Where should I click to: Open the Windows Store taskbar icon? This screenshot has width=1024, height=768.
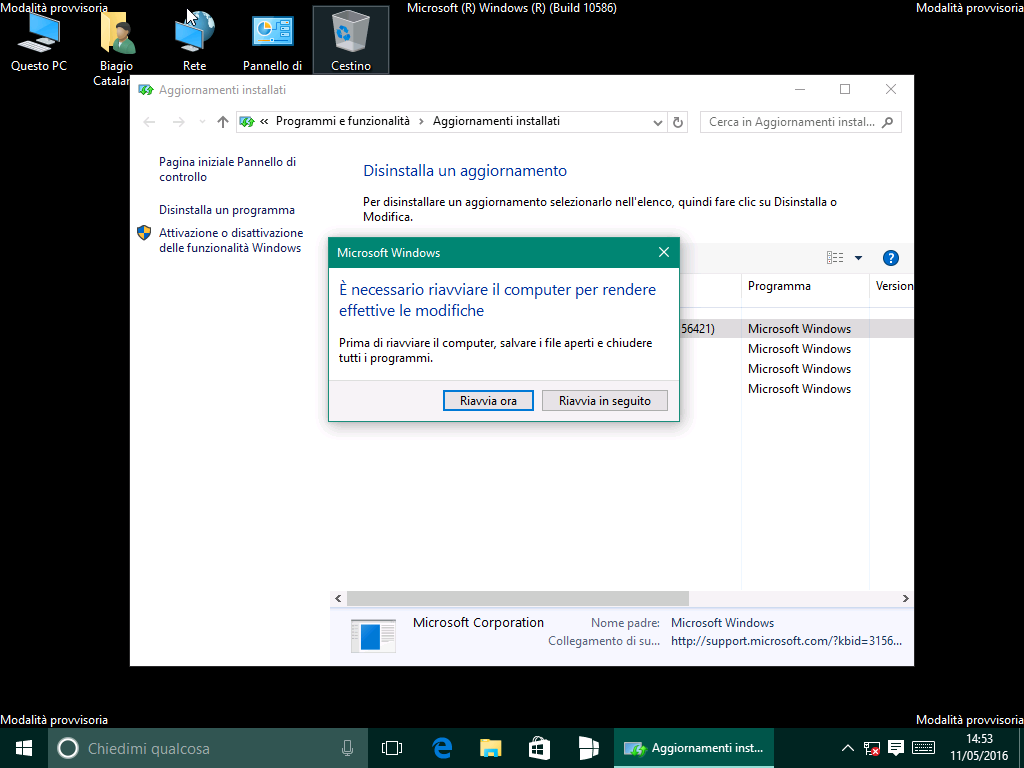pyautogui.click(x=539, y=748)
